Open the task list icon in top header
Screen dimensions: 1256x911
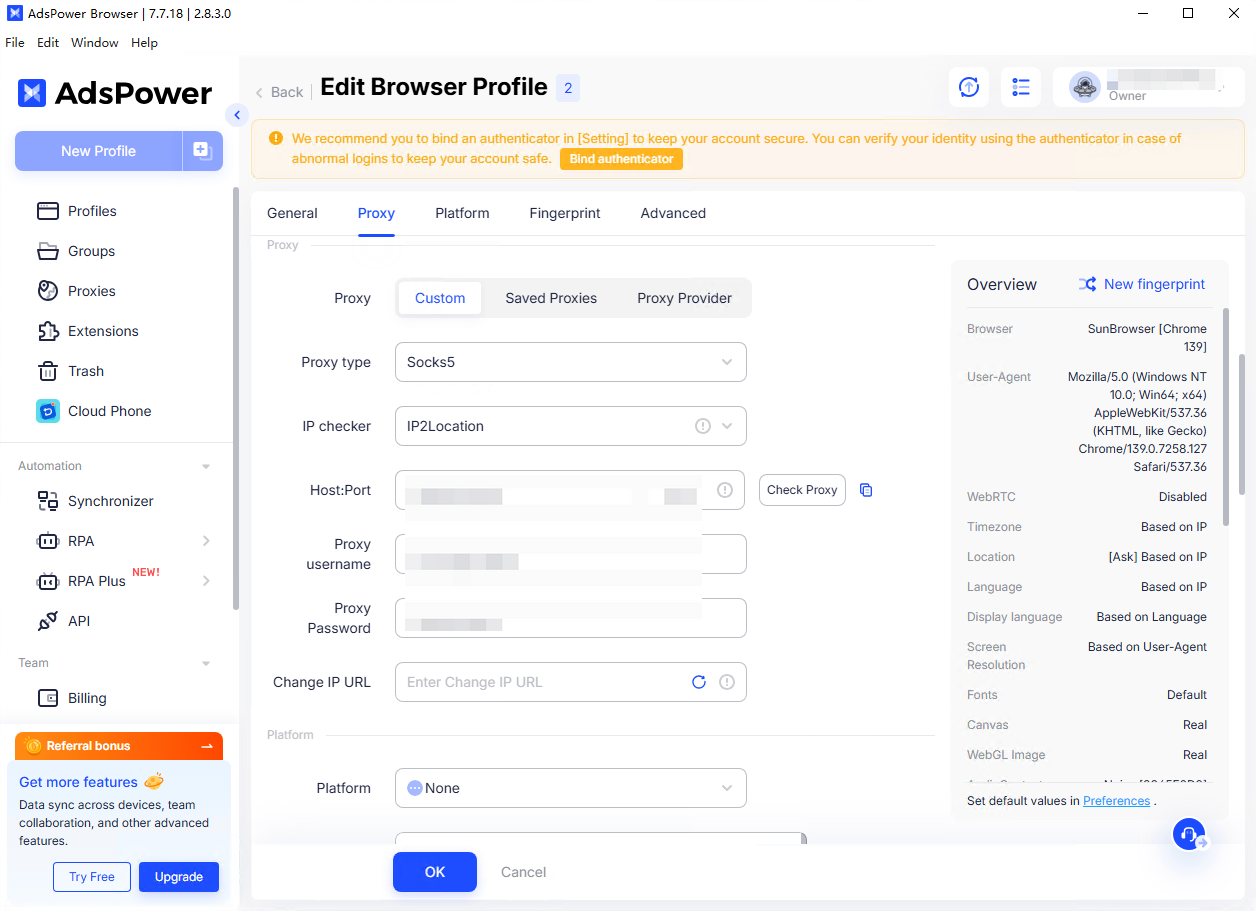pos(1020,88)
